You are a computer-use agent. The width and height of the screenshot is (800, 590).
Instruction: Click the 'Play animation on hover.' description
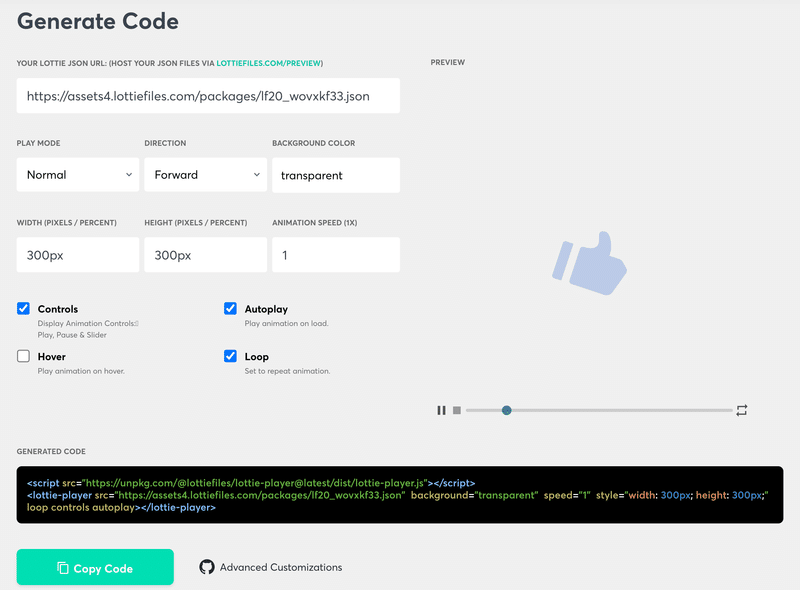(x=81, y=371)
